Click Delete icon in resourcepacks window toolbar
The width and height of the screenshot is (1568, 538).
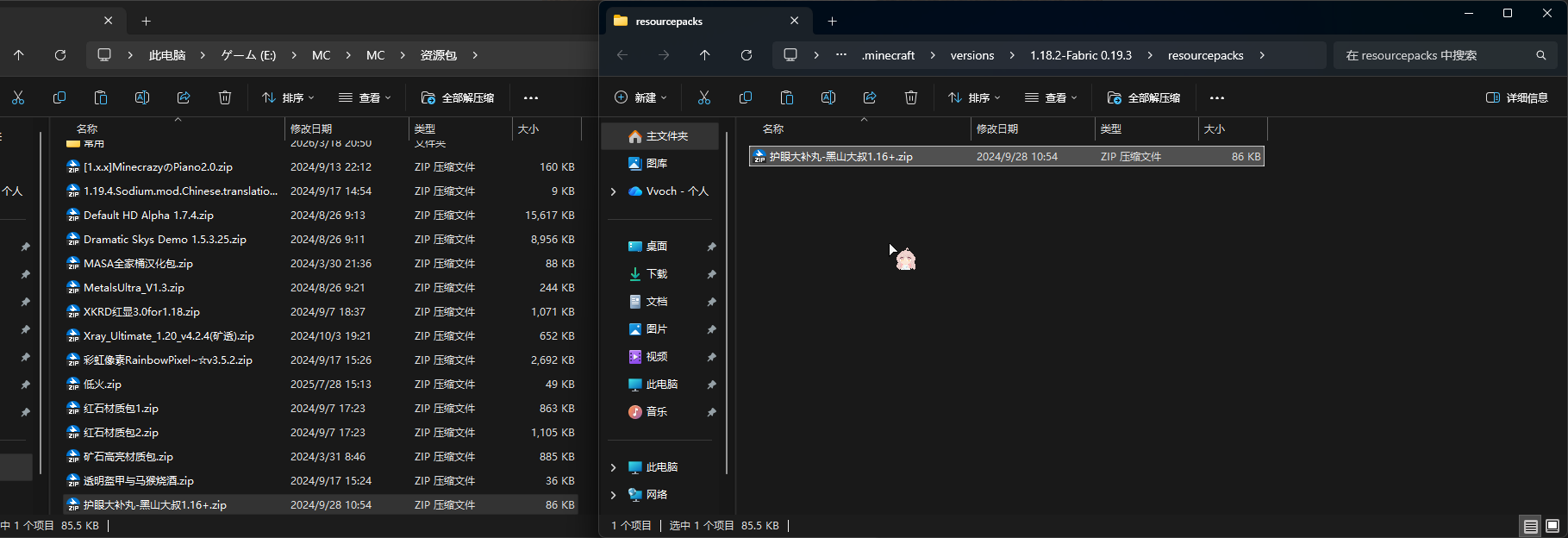(x=911, y=97)
